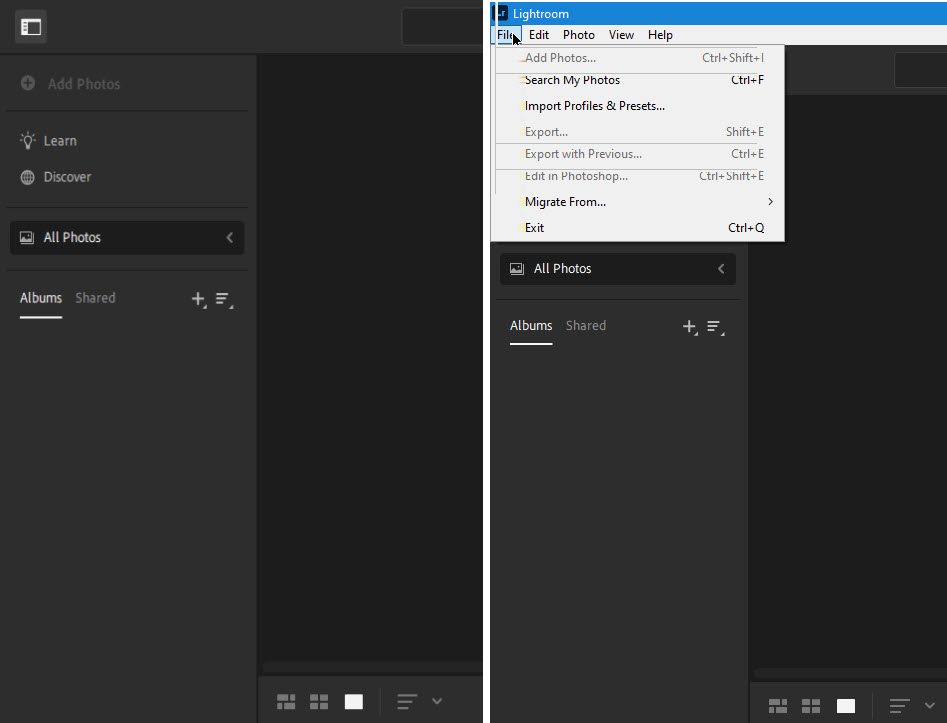Viewport: 947px width, 723px height.
Task: Create a new album with the plus icon
Action: (198, 299)
